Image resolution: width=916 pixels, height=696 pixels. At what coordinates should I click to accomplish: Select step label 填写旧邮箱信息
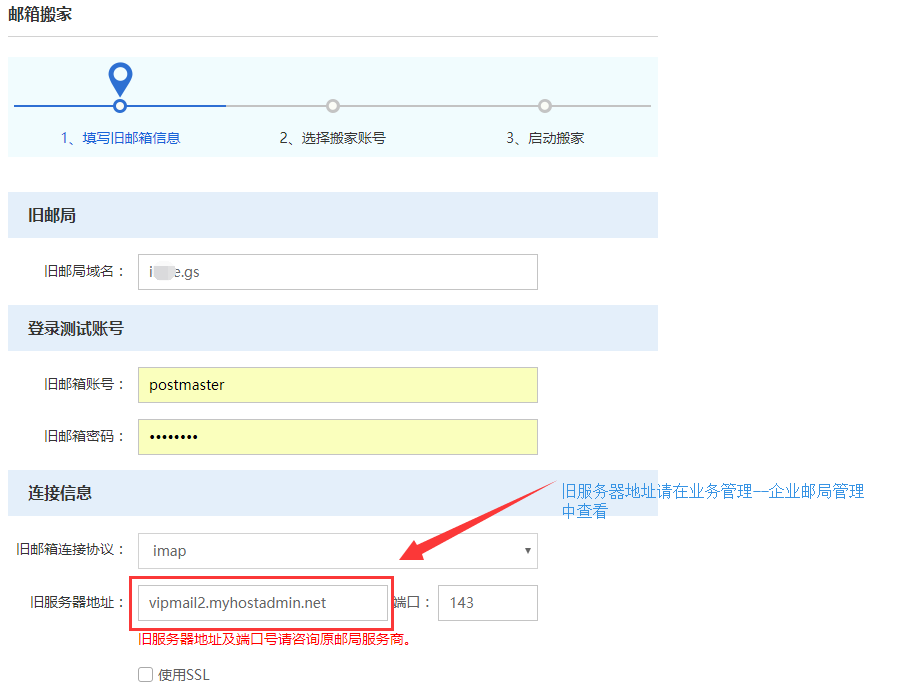[120, 138]
